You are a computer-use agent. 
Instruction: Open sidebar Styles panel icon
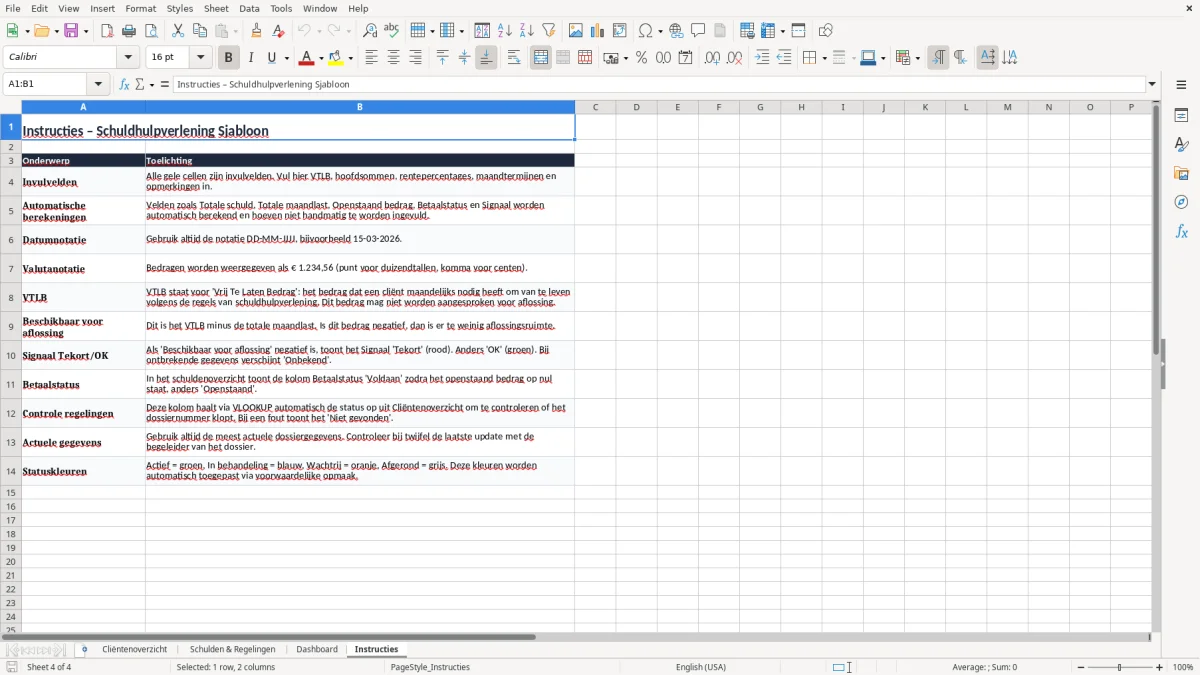pos(1181,144)
